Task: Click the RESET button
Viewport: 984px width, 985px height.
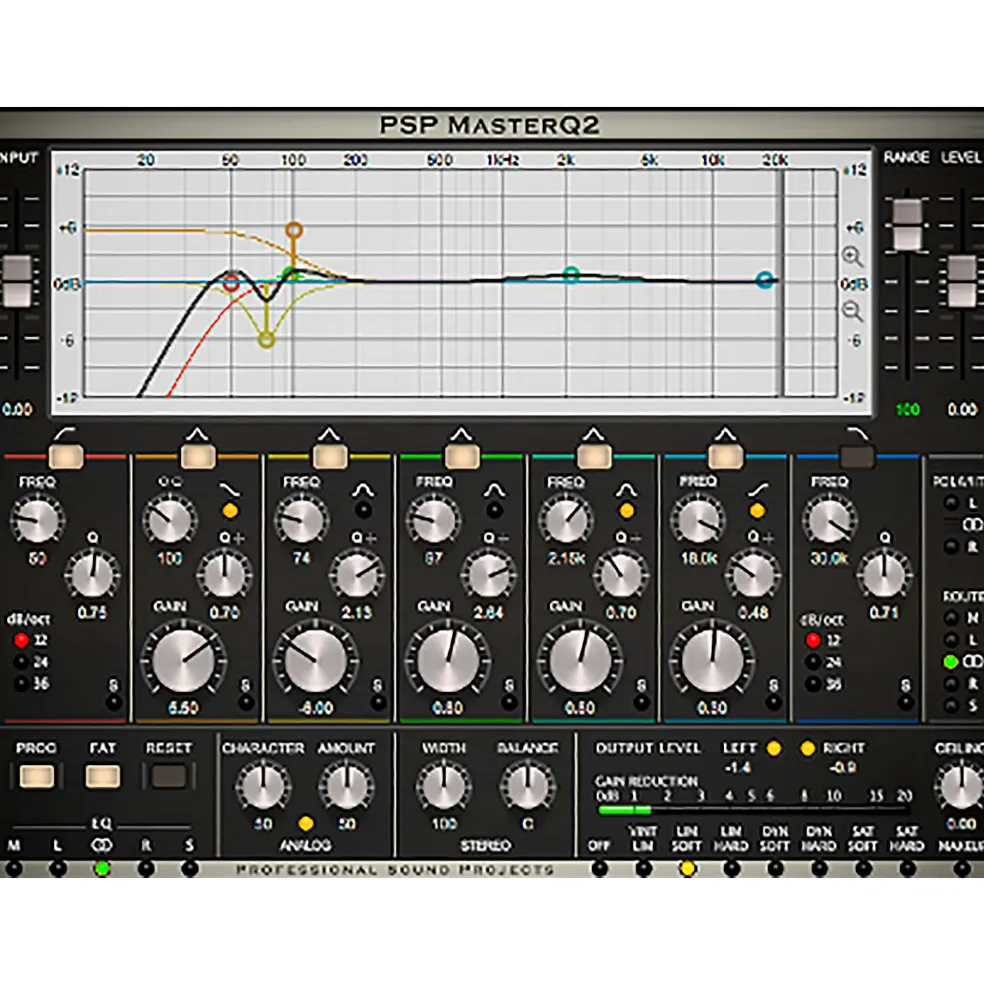Action: pos(168,776)
